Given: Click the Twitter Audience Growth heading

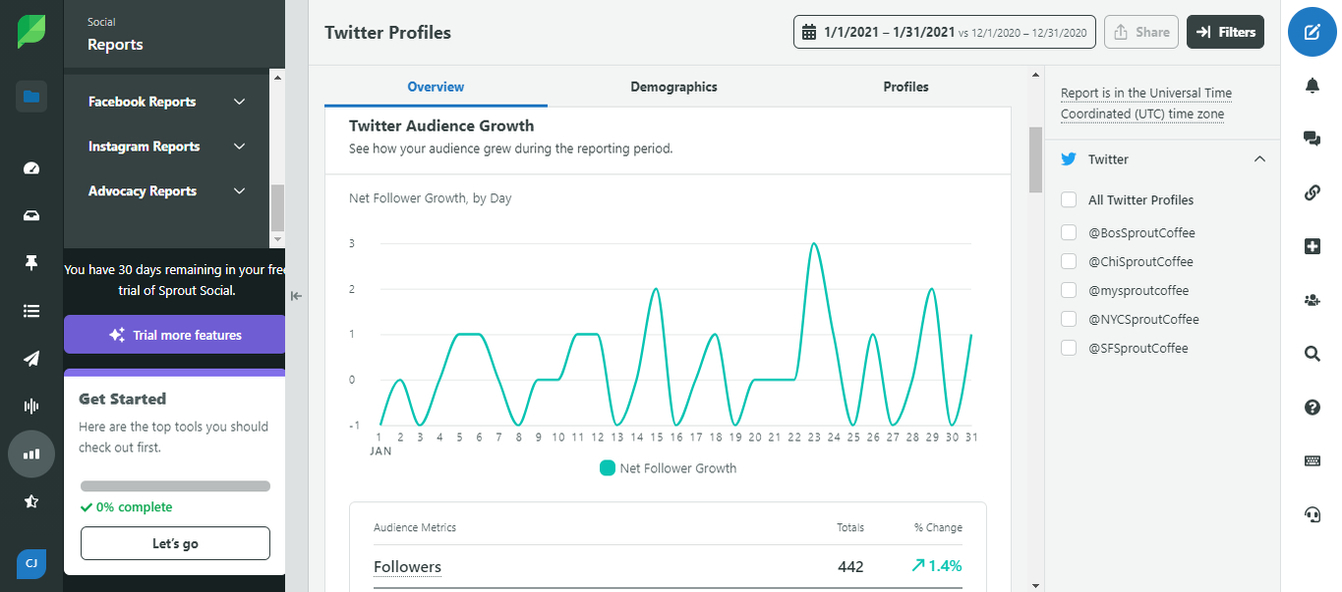Looking at the screenshot, I should pyautogui.click(x=441, y=126).
